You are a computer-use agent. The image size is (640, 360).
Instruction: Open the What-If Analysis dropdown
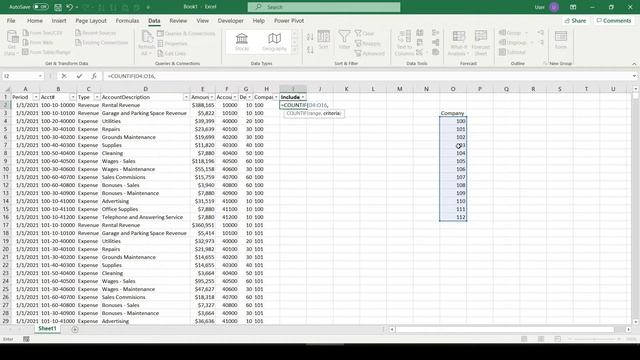point(458,43)
